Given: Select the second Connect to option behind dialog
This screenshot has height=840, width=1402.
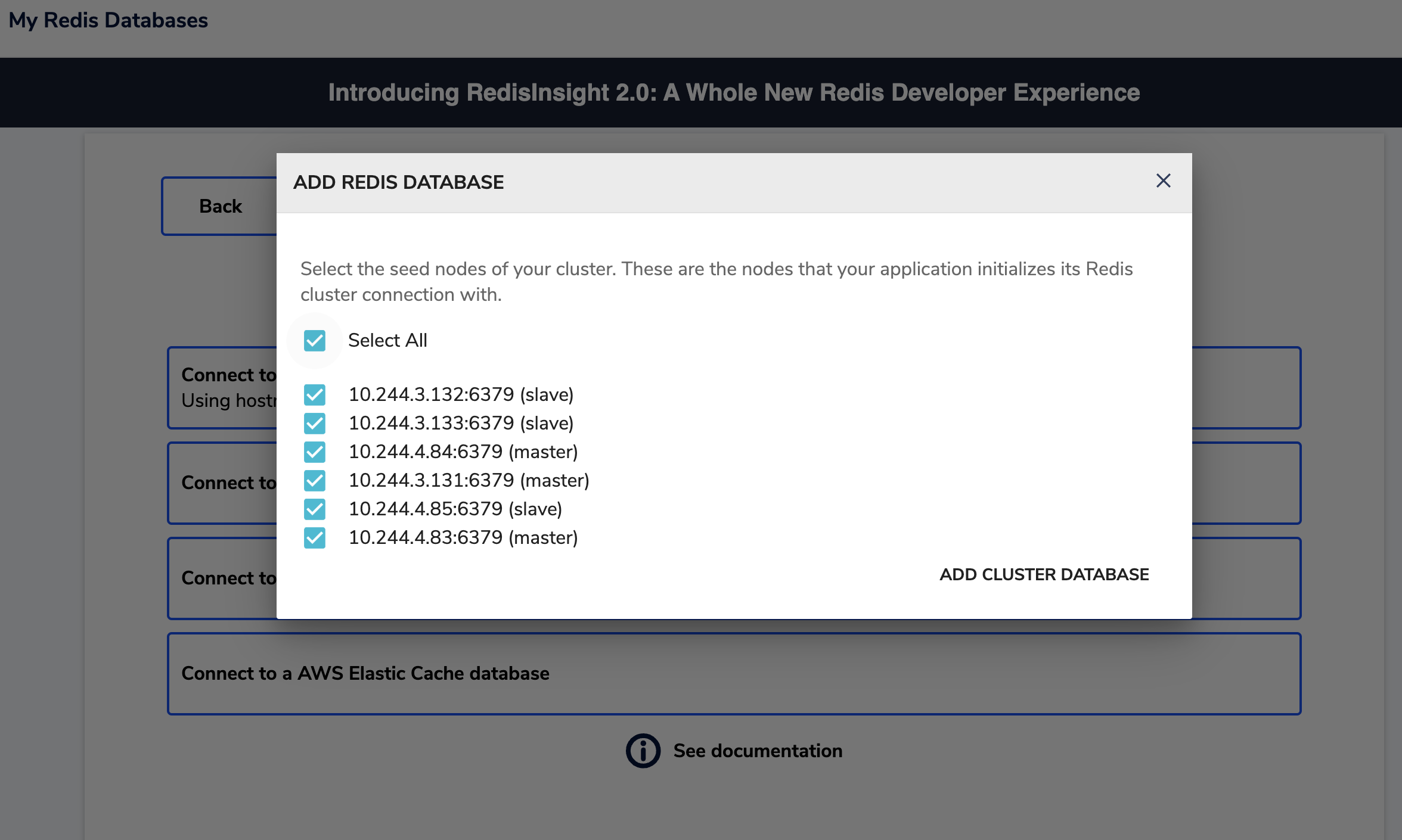Looking at the screenshot, I should [x=227, y=483].
